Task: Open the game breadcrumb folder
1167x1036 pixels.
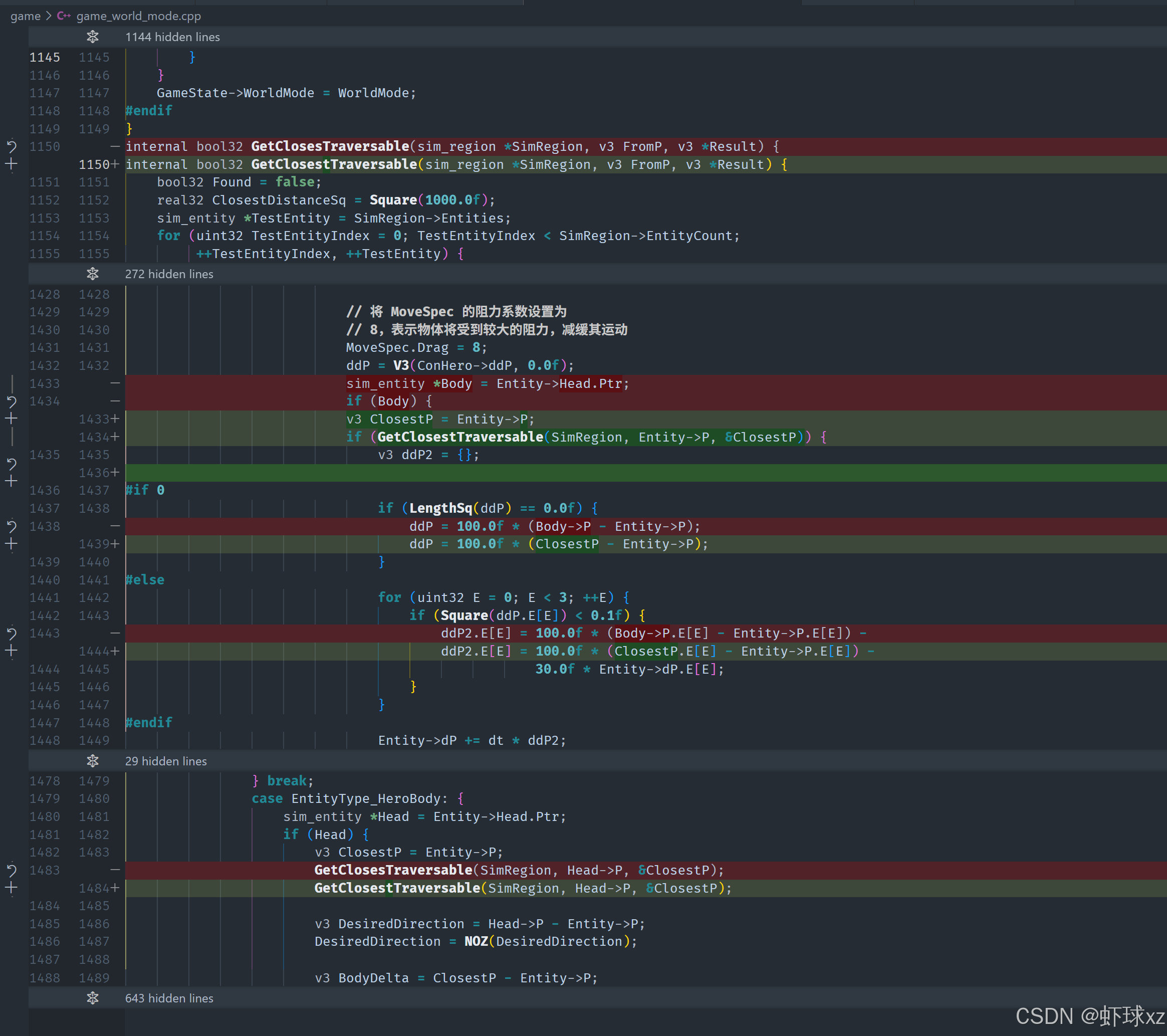Action: (x=25, y=16)
